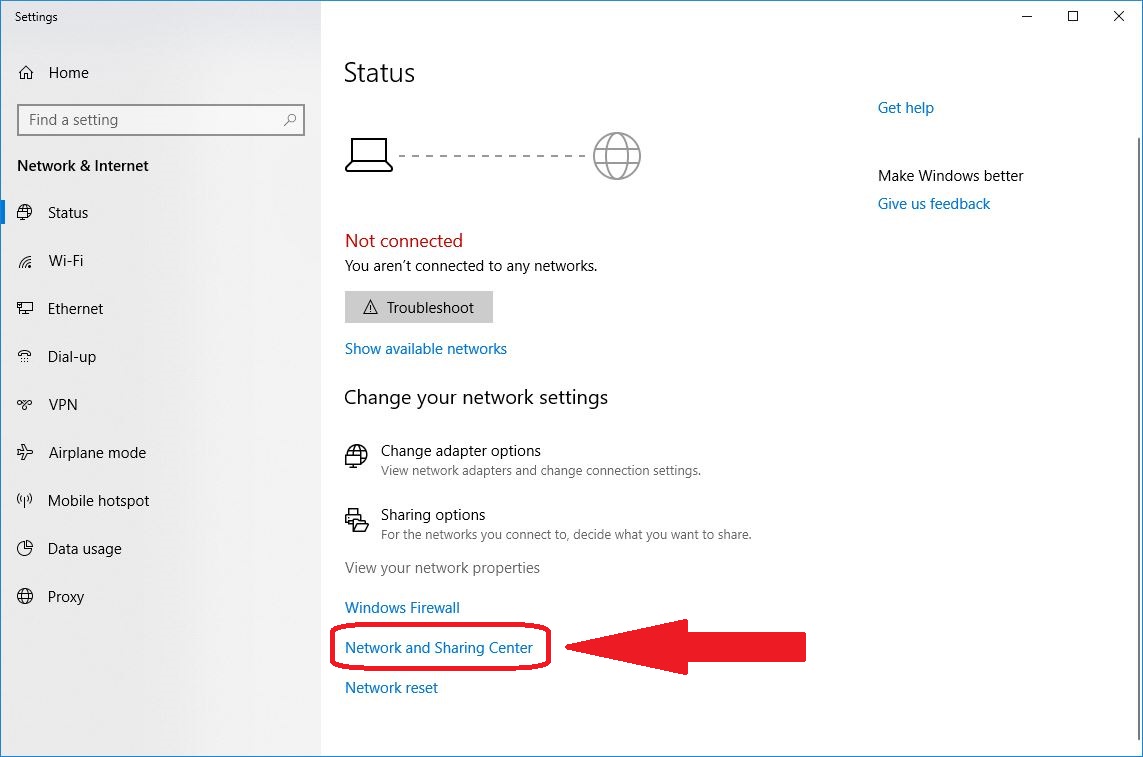Click the VPN icon
This screenshot has height=757, width=1143.
[x=25, y=404]
